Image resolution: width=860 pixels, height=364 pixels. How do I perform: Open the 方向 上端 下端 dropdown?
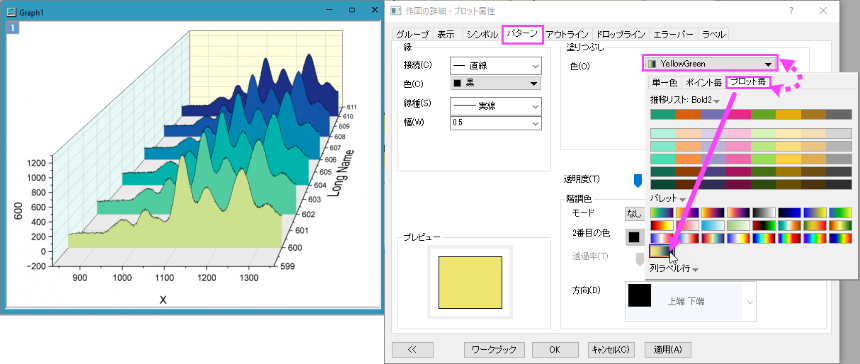691,301
